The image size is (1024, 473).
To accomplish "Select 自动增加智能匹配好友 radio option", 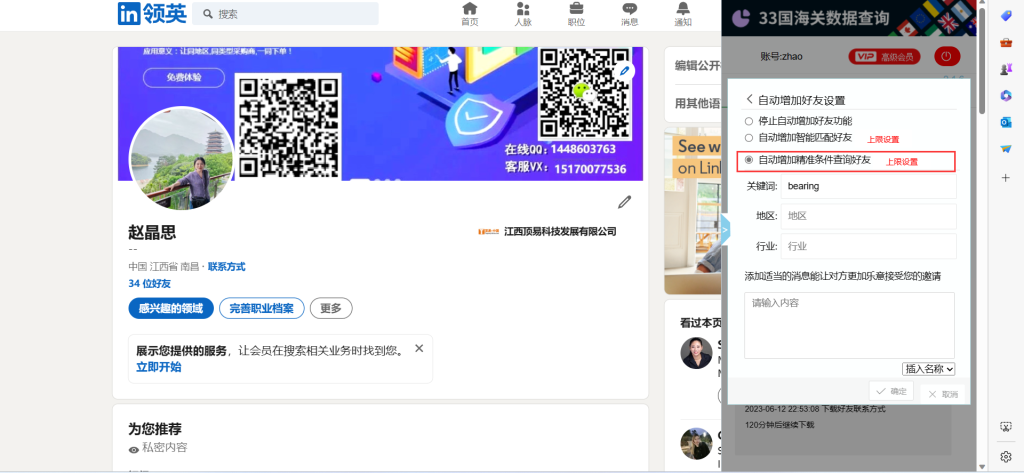I will (x=749, y=138).
